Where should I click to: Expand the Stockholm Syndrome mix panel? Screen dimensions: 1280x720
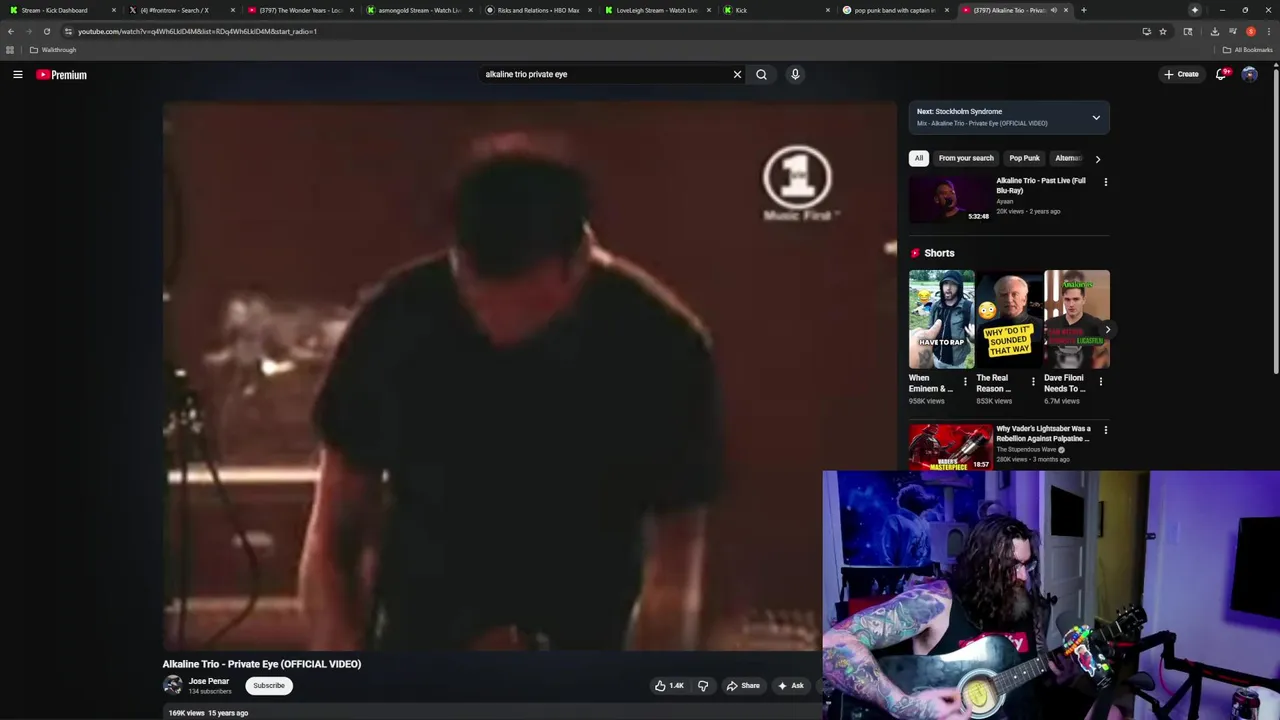click(1096, 117)
